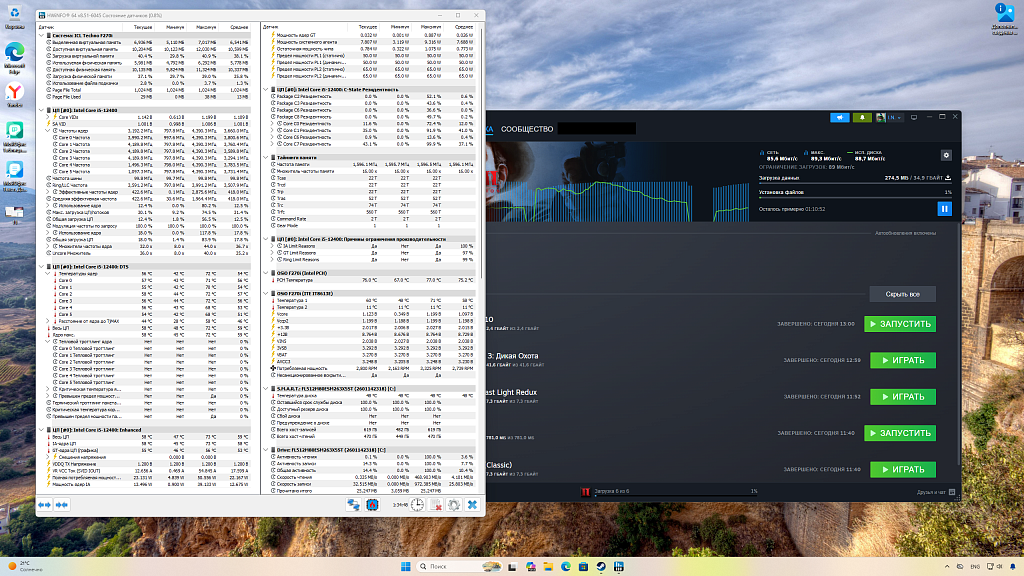Click Среднее header in right HWiNFO pane
The image size is (1024, 576).
pos(464,27)
